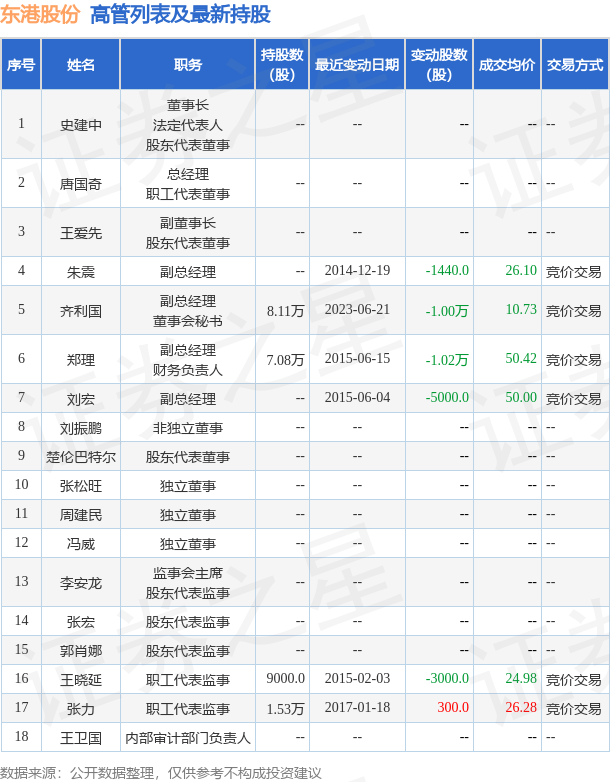Click the 高管列表及最新持股 heading
The height and width of the screenshot is (782, 610).
click(x=180, y=14)
